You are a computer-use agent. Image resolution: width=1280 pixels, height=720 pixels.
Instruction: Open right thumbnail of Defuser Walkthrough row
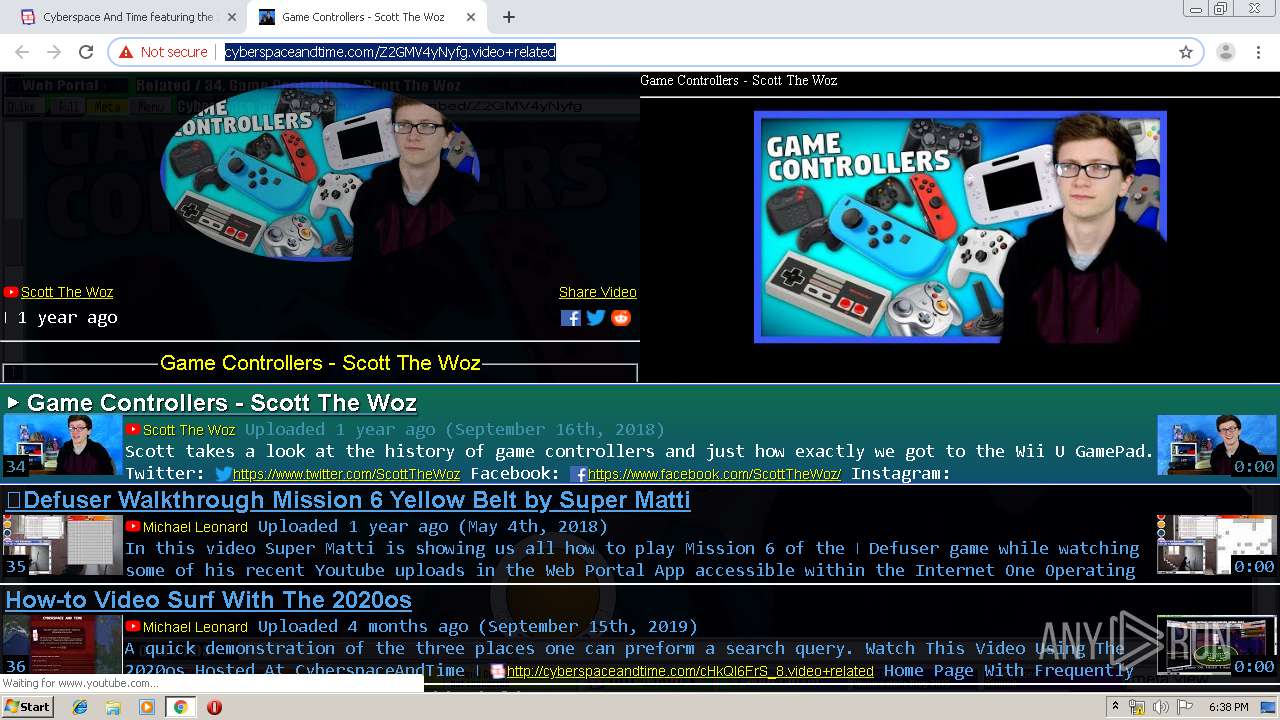[x=1217, y=545]
